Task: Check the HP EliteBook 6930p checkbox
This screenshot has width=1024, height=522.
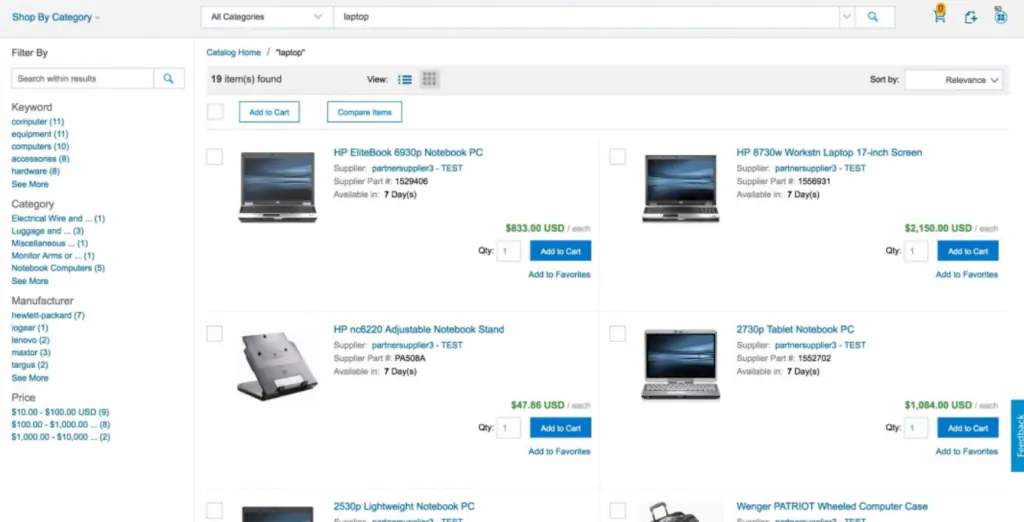Action: 215,157
